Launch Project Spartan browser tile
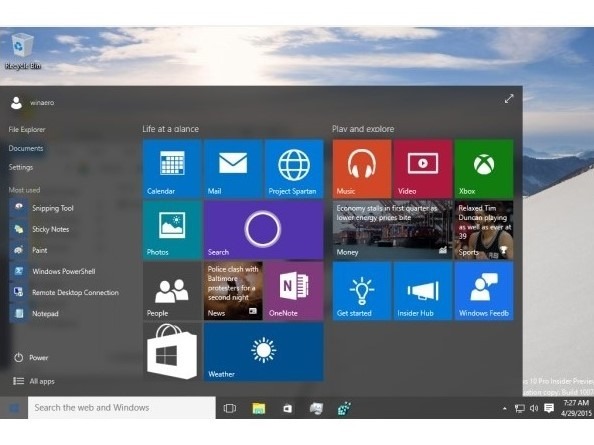 (294, 169)
